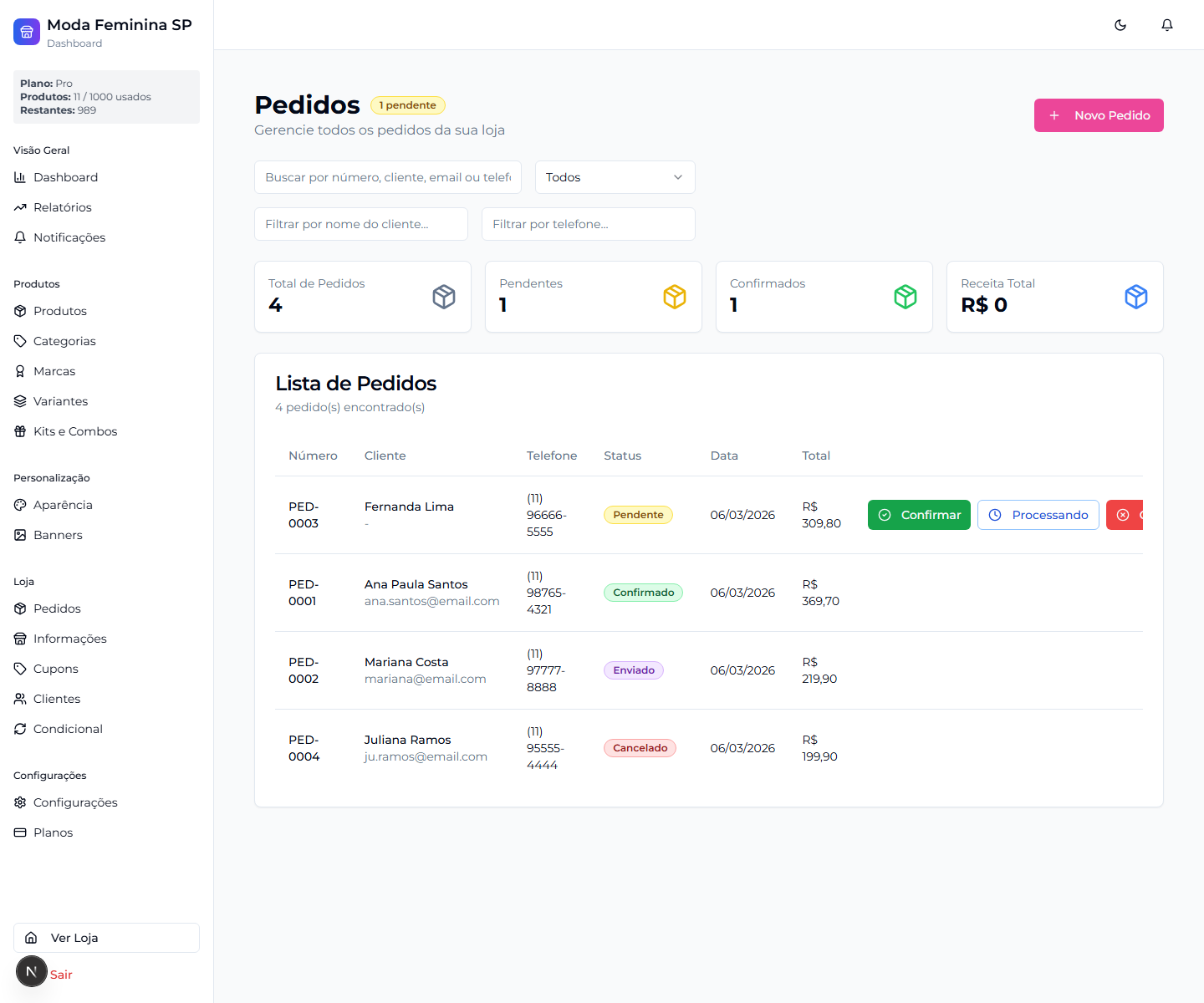Open the Todos status filter dropdown
The image size is (1204, 1003).
coord(615,177)
